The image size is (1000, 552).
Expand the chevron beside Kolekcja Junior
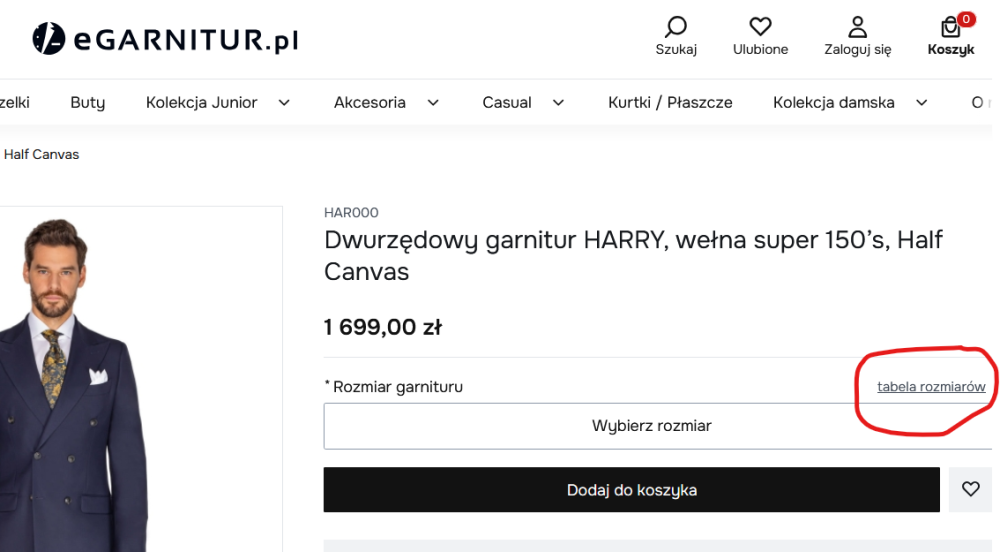click(x=284, y=102)
